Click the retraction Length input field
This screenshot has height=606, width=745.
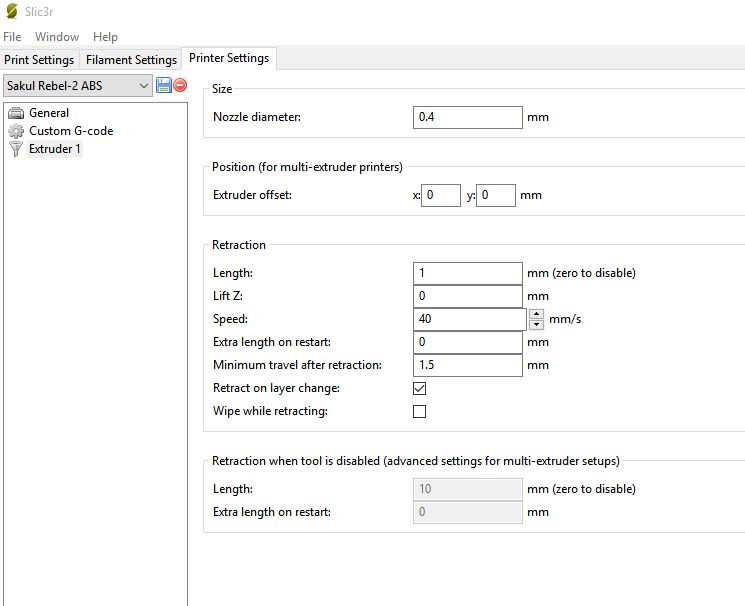point(467,273)
